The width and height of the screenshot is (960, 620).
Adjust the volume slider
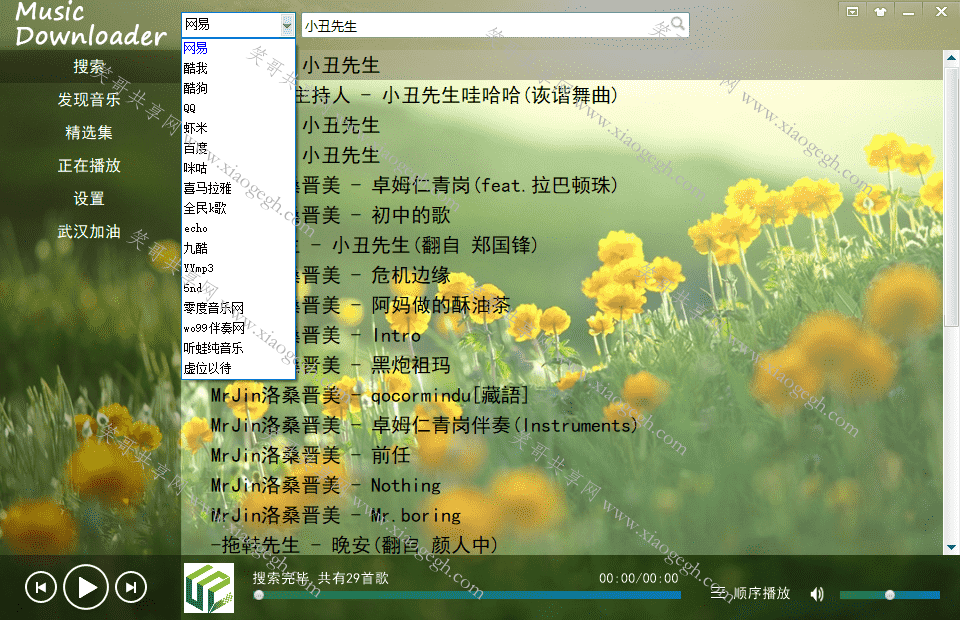tap(890, 595)
